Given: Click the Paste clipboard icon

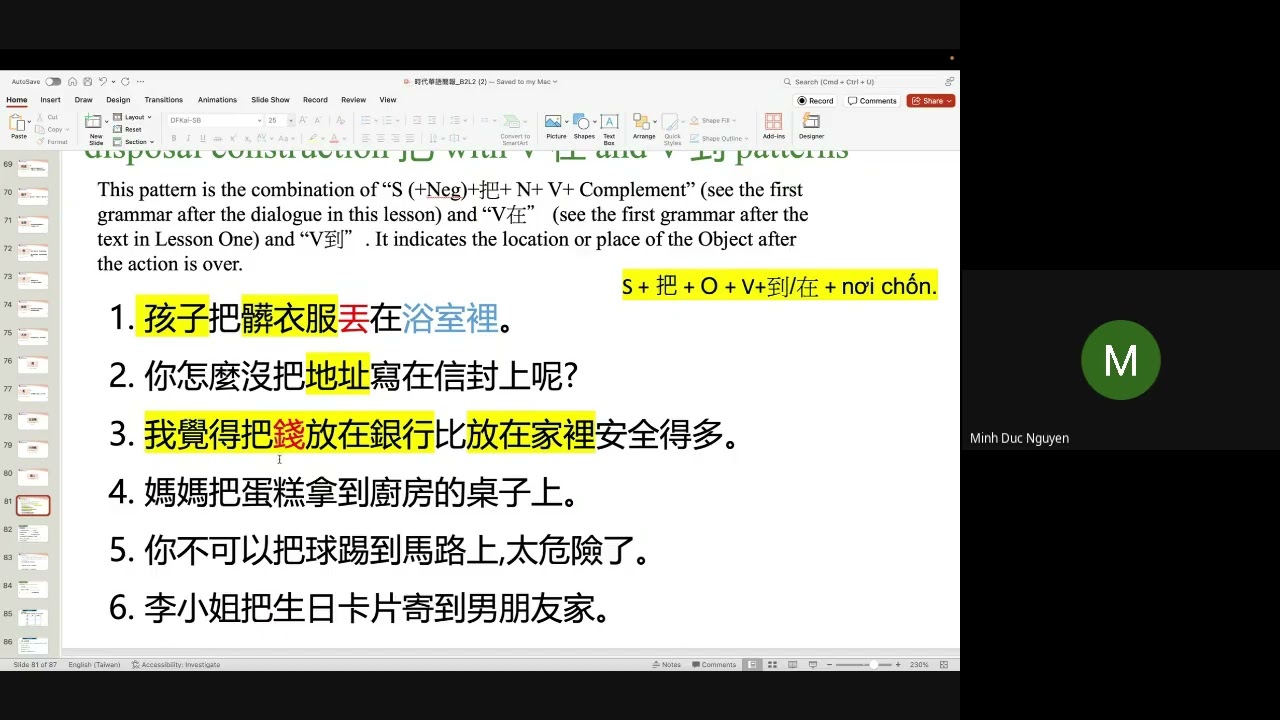Looking at the screenshot, I should [18, 122].
